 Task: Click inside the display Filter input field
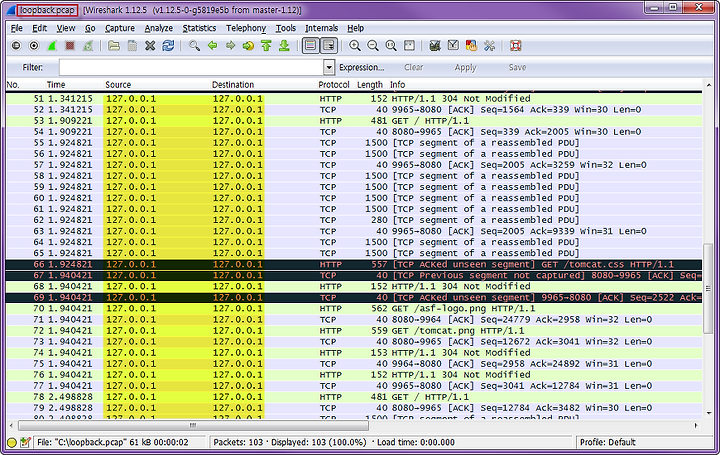tap(191, 67)
